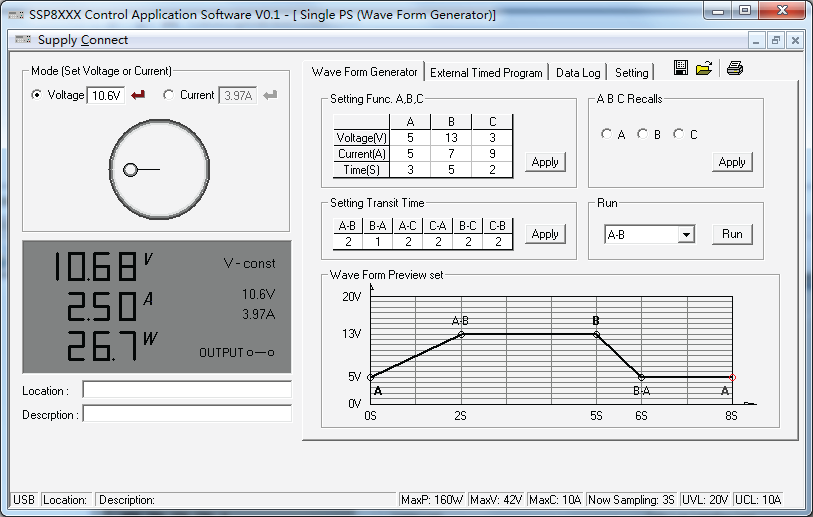Switch to the Data Log tab
The width and height of the screenshot is (813, 517).
[578, 72]
